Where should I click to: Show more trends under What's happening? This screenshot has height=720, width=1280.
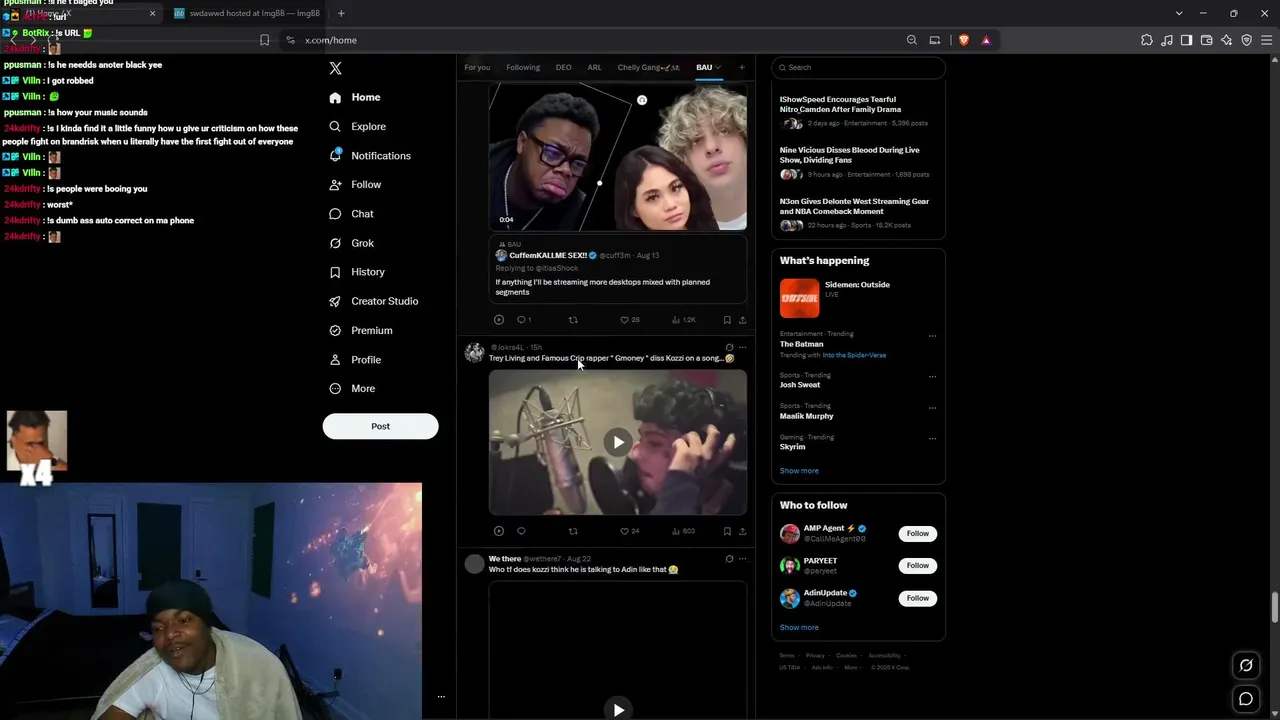point(799,471)
